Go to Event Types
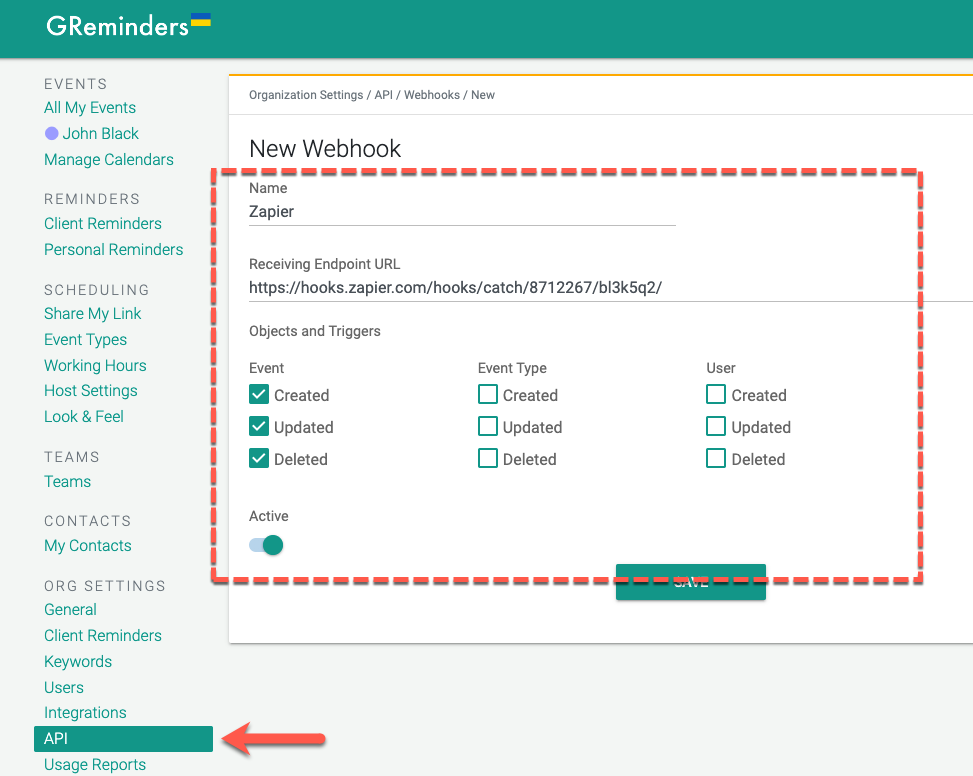Image resolution: width=973 pixels, height=776 pixels. click(86, 340)
